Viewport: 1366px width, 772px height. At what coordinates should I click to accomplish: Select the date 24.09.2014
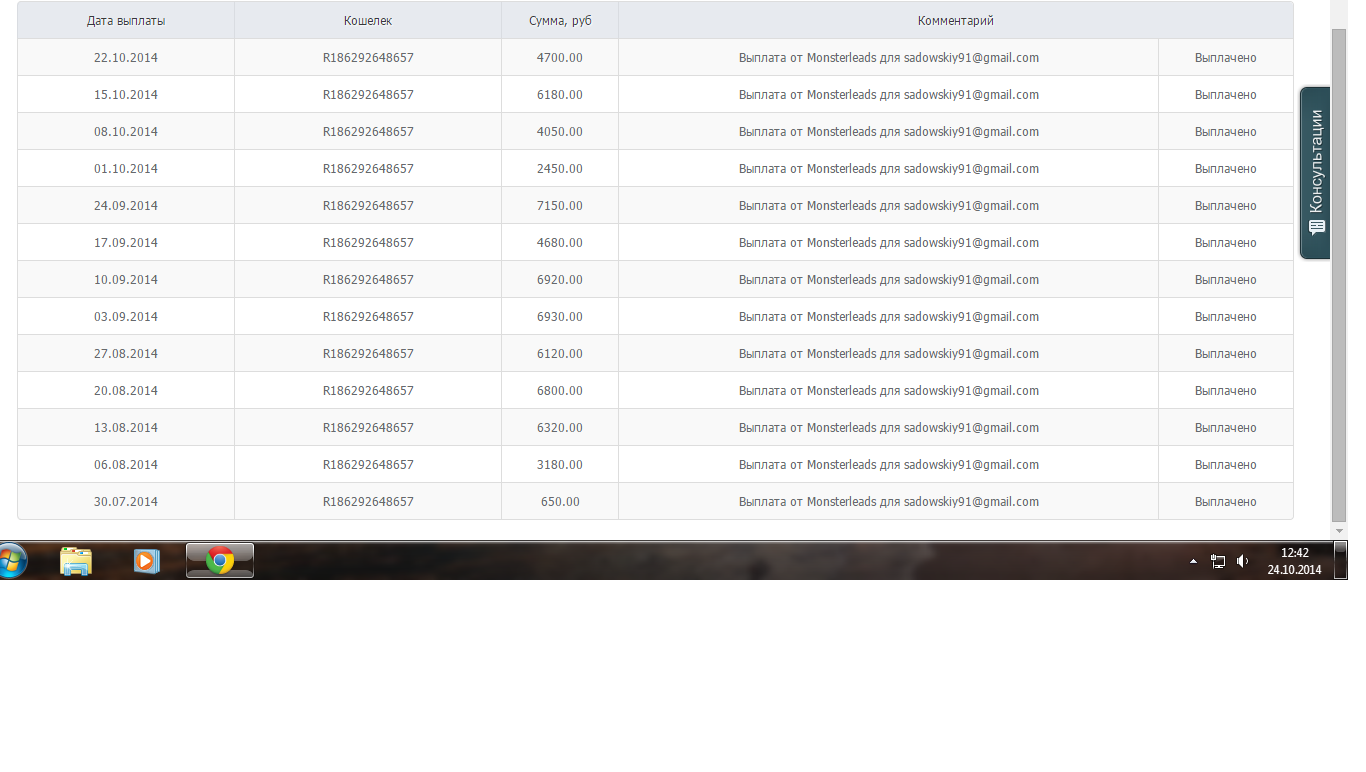[126, 206]
